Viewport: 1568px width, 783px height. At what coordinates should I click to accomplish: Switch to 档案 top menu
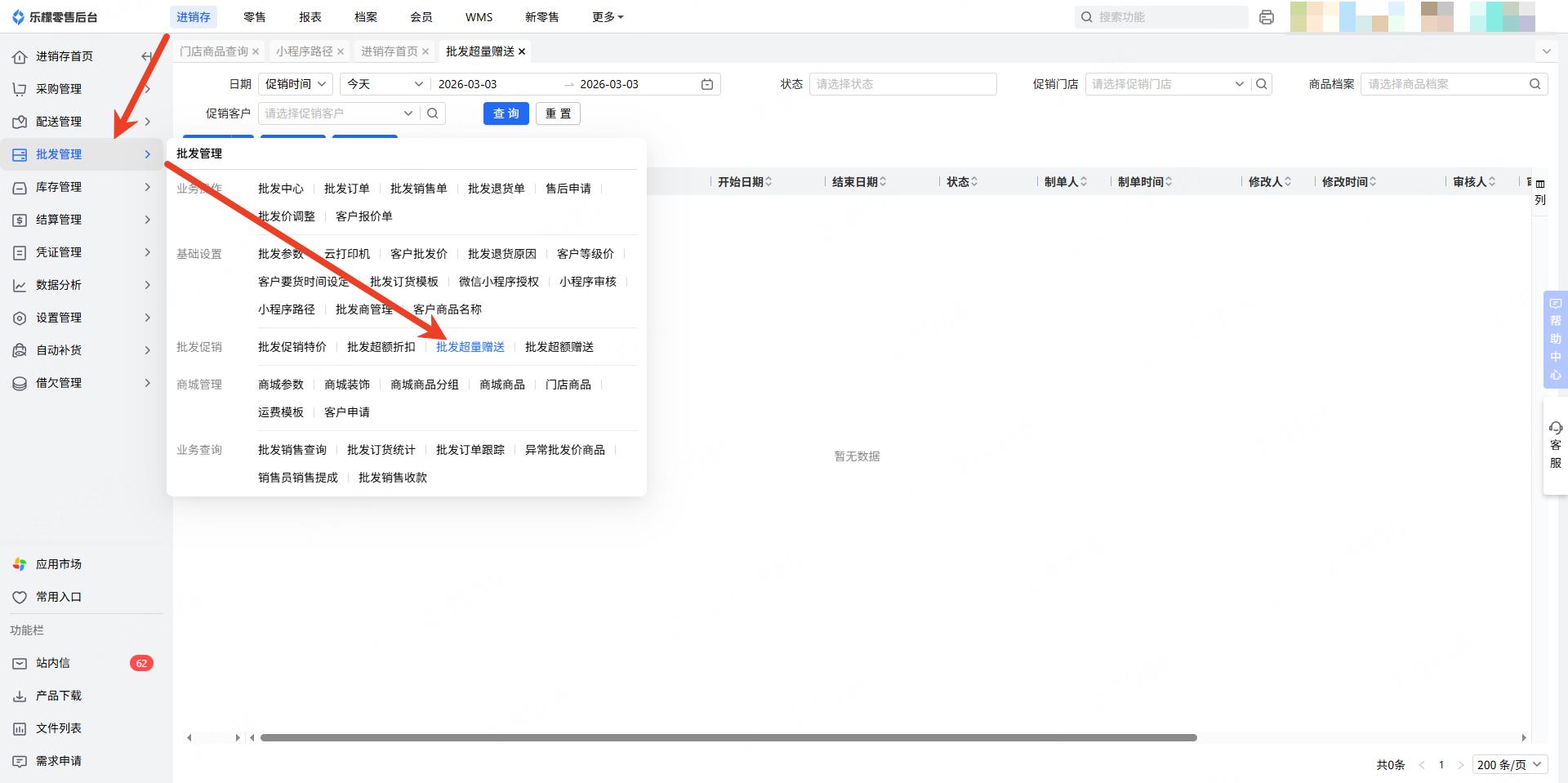click(366, 17)
